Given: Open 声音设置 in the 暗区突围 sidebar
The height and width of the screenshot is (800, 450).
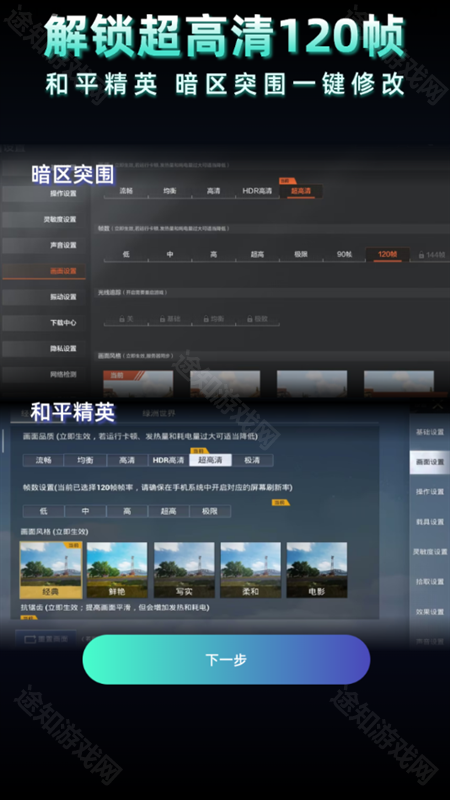Looking at the screenshot, I should pos(44,245).
